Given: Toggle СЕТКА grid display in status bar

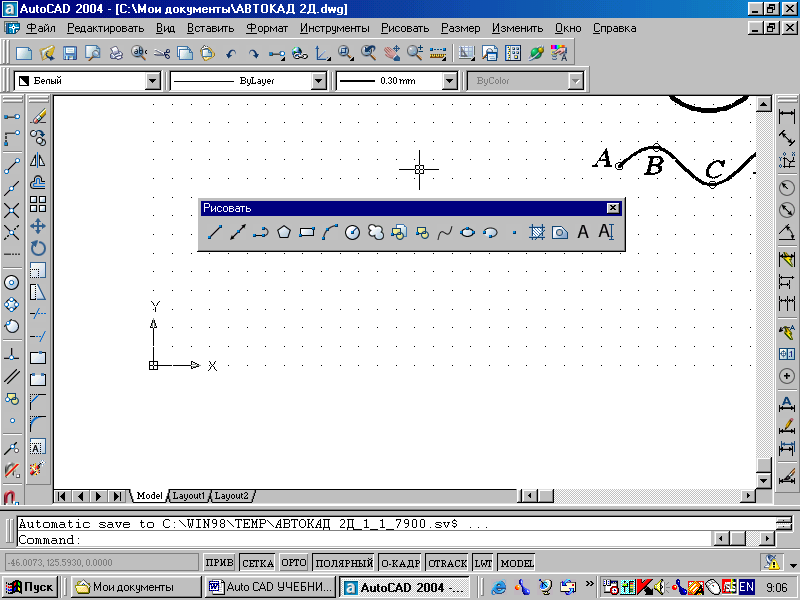Looking at the screenshot, I should pyautogui.click(x=257, y=563).
